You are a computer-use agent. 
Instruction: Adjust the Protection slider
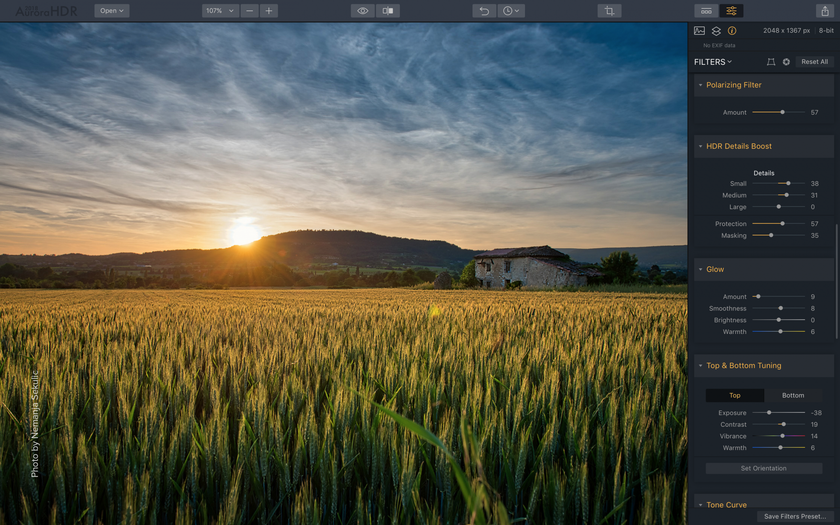pyautogui.click(x=778, y=224)
